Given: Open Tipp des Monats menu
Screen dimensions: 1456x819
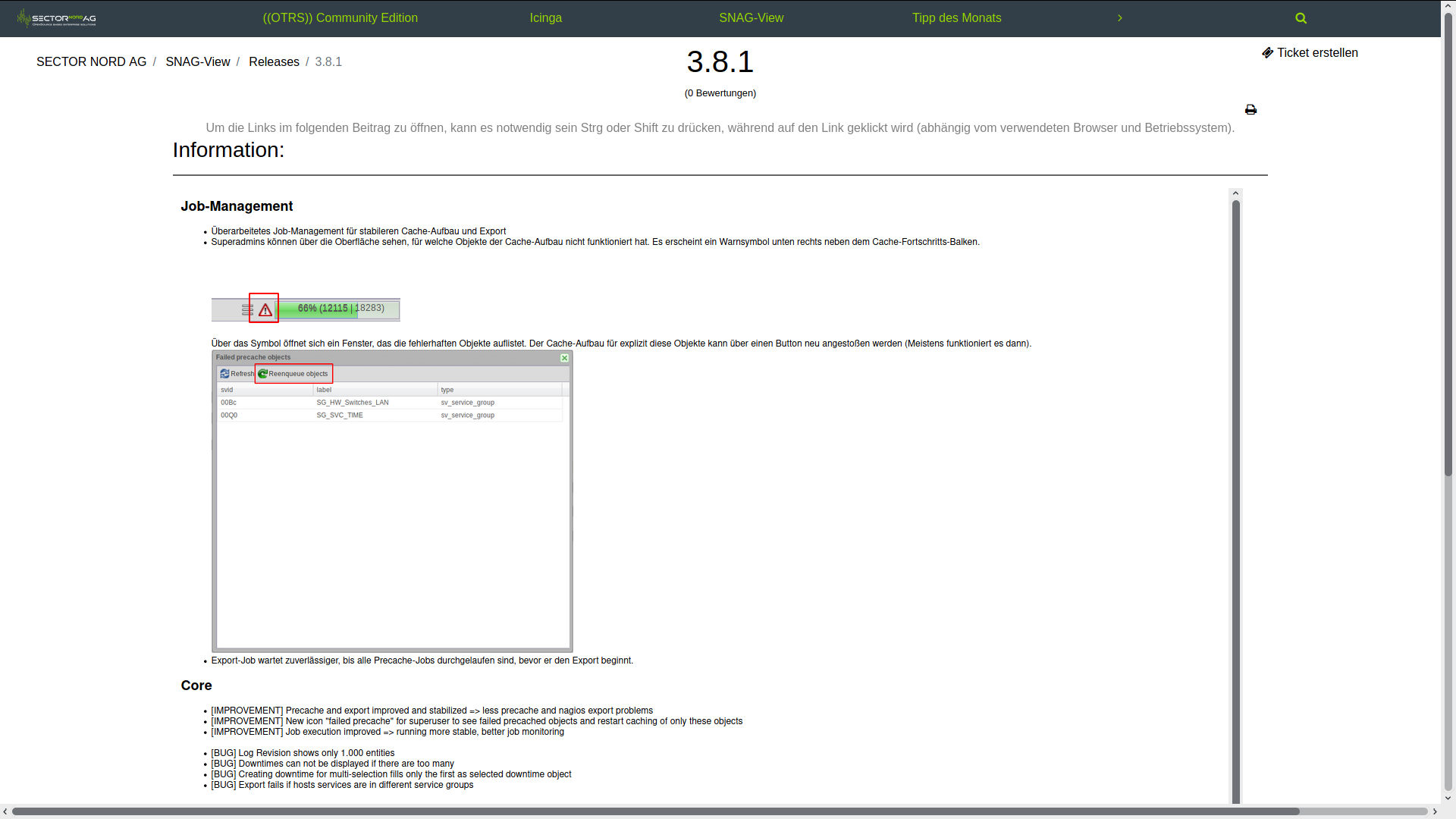Looking at the screenshot, I should pos(956,18).
